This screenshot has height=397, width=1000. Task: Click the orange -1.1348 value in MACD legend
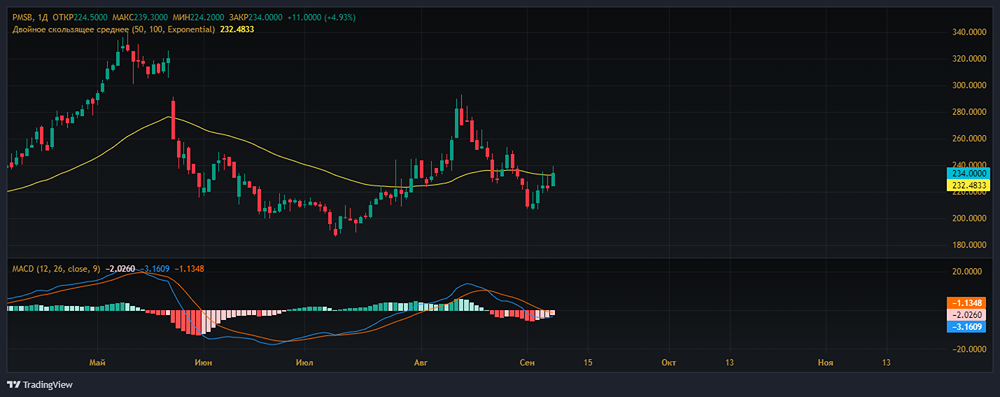click(190, 269)
